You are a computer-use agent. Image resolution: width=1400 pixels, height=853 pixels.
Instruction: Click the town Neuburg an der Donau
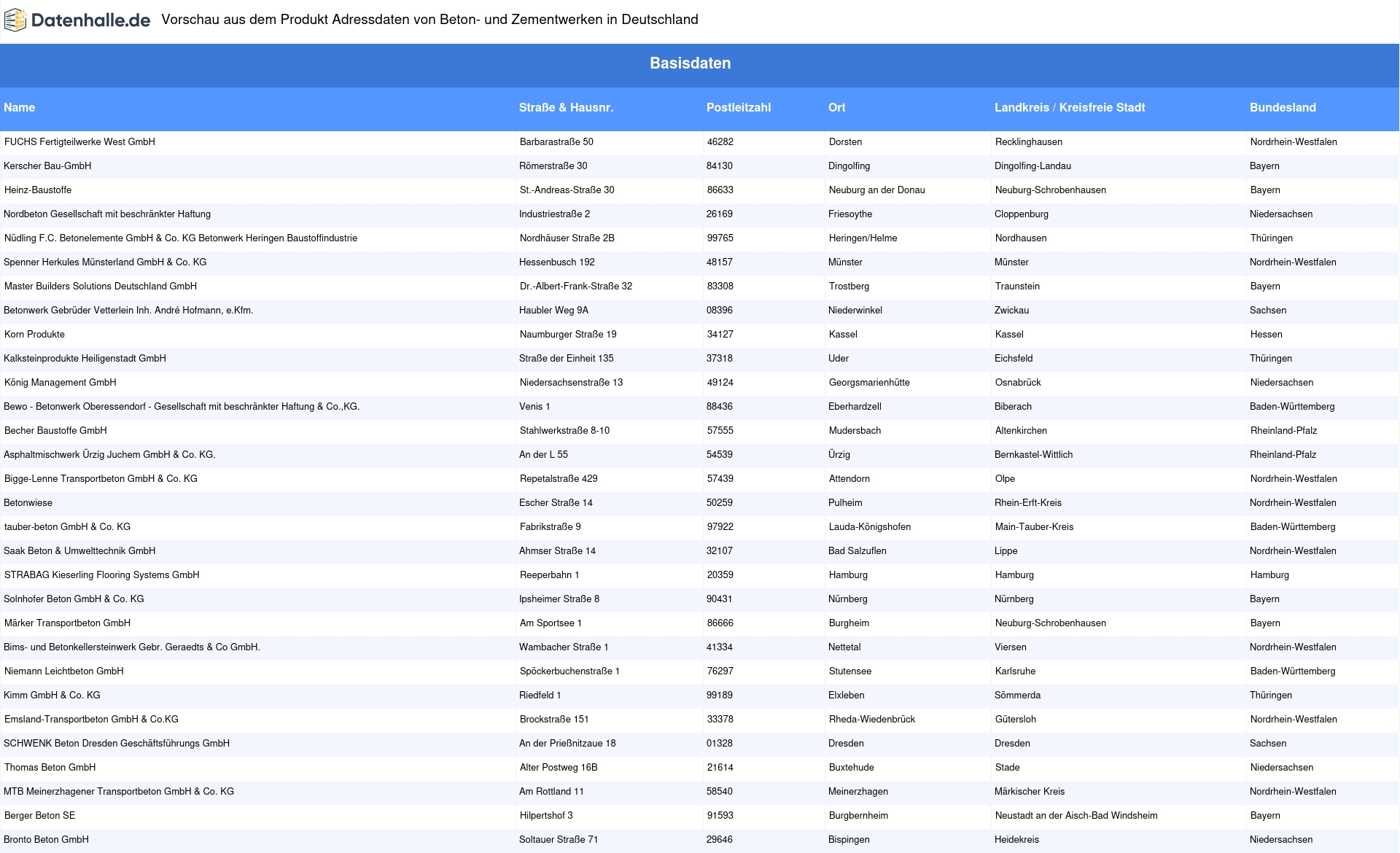pos(877,190)
